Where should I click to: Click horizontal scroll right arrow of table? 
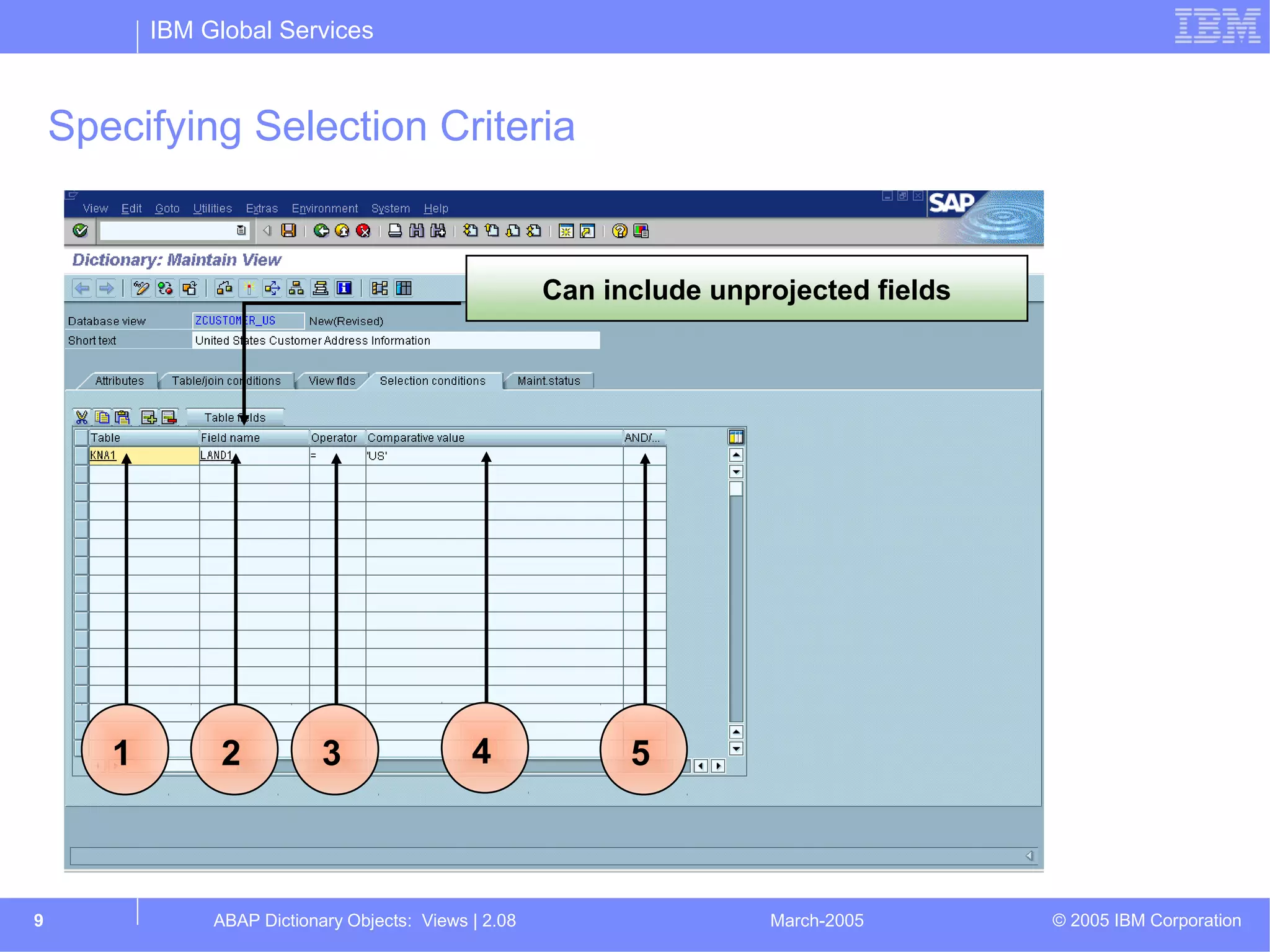coord(718,766)
